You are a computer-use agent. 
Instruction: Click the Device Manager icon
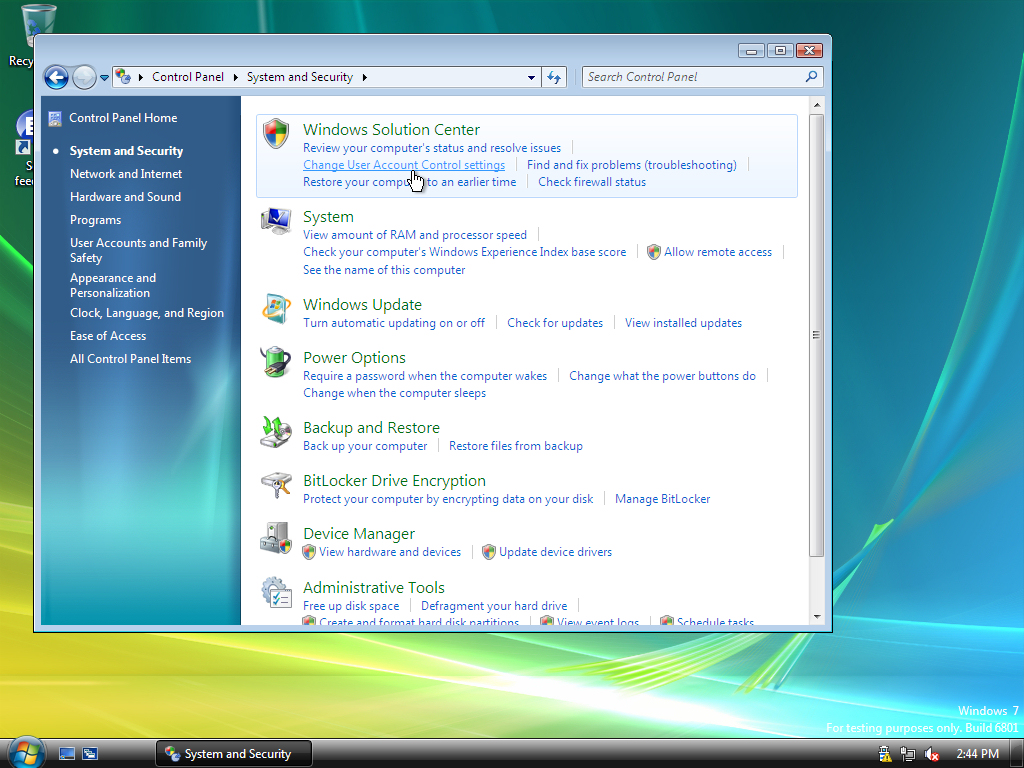tap(276, 537)
